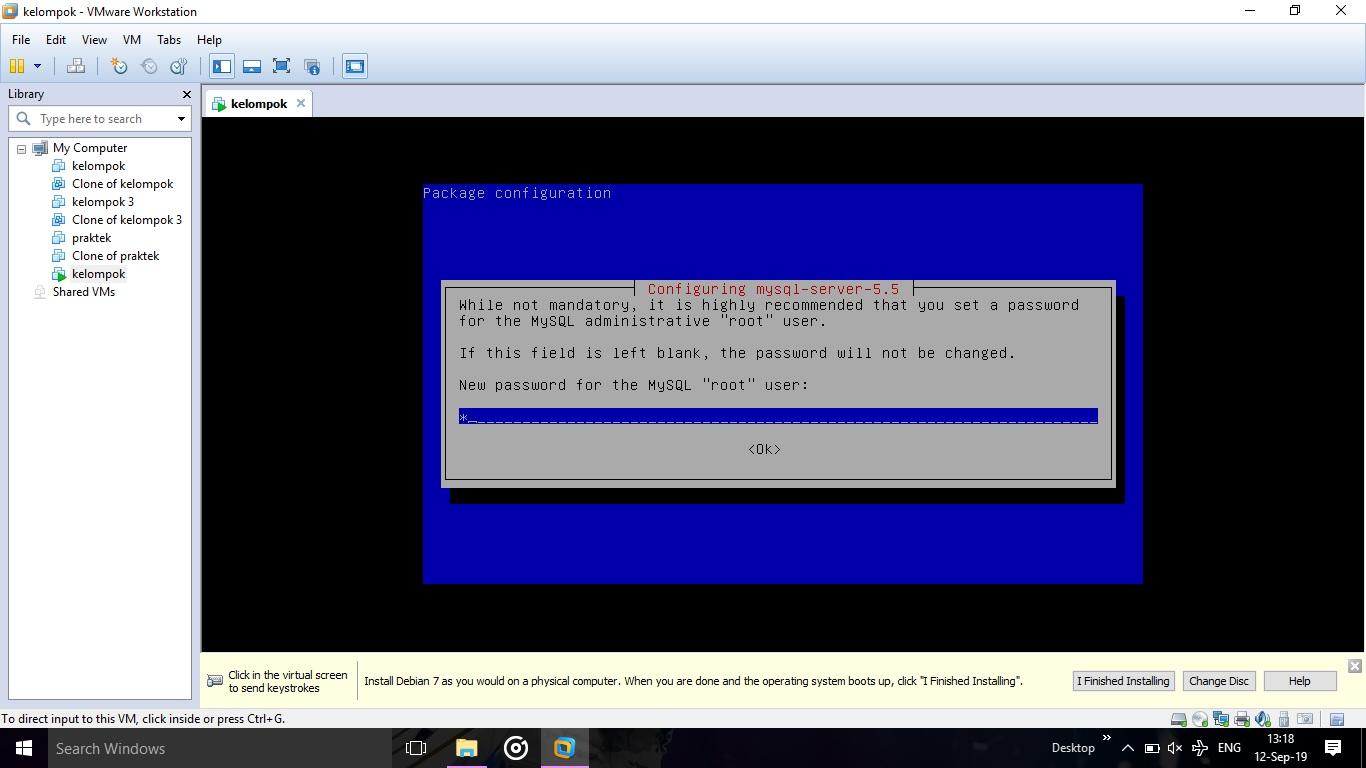Select Clone of kelompok 3
This screenshot has width=1366, height=768.
click(x=127, y=220)
